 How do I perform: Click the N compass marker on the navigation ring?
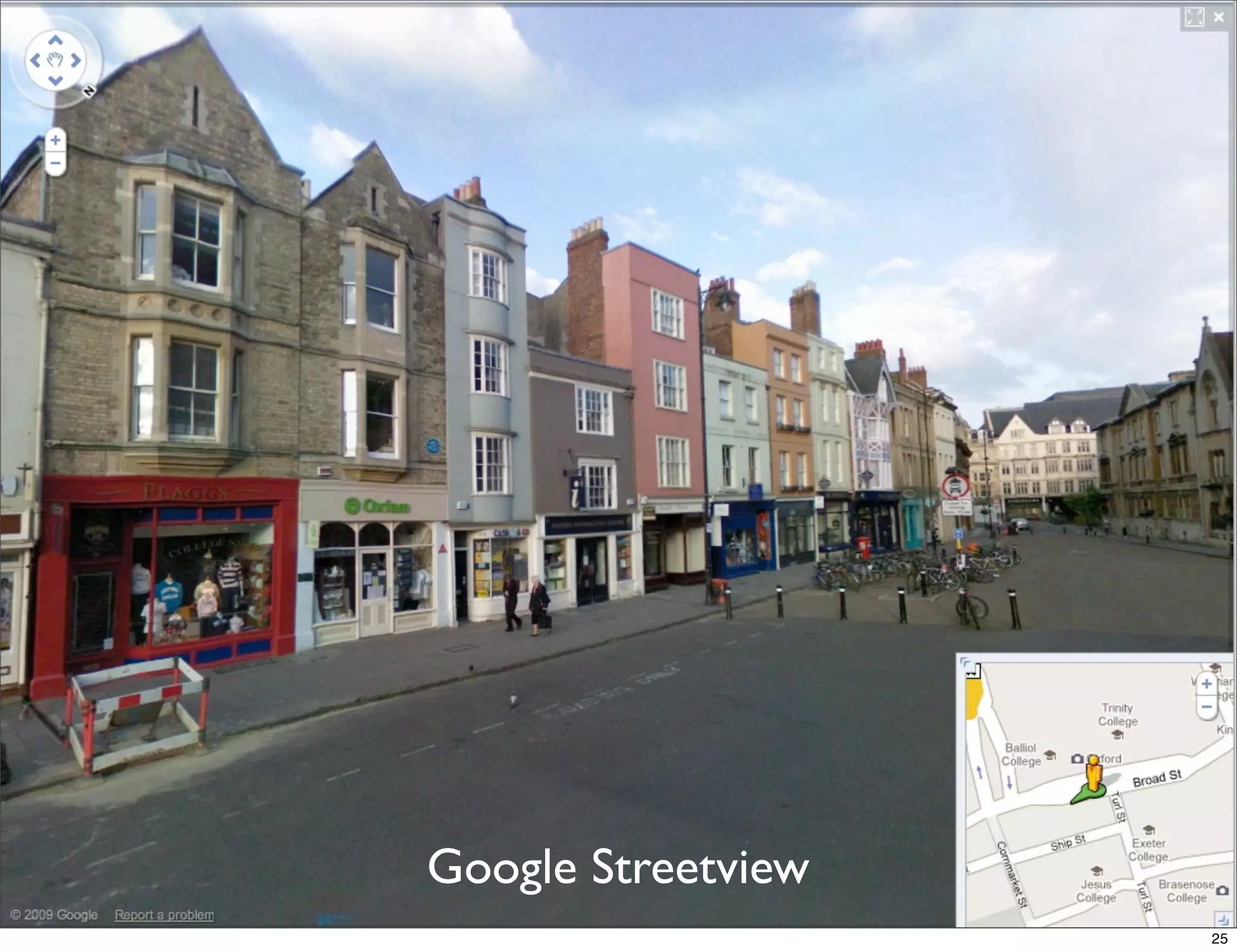89,91
